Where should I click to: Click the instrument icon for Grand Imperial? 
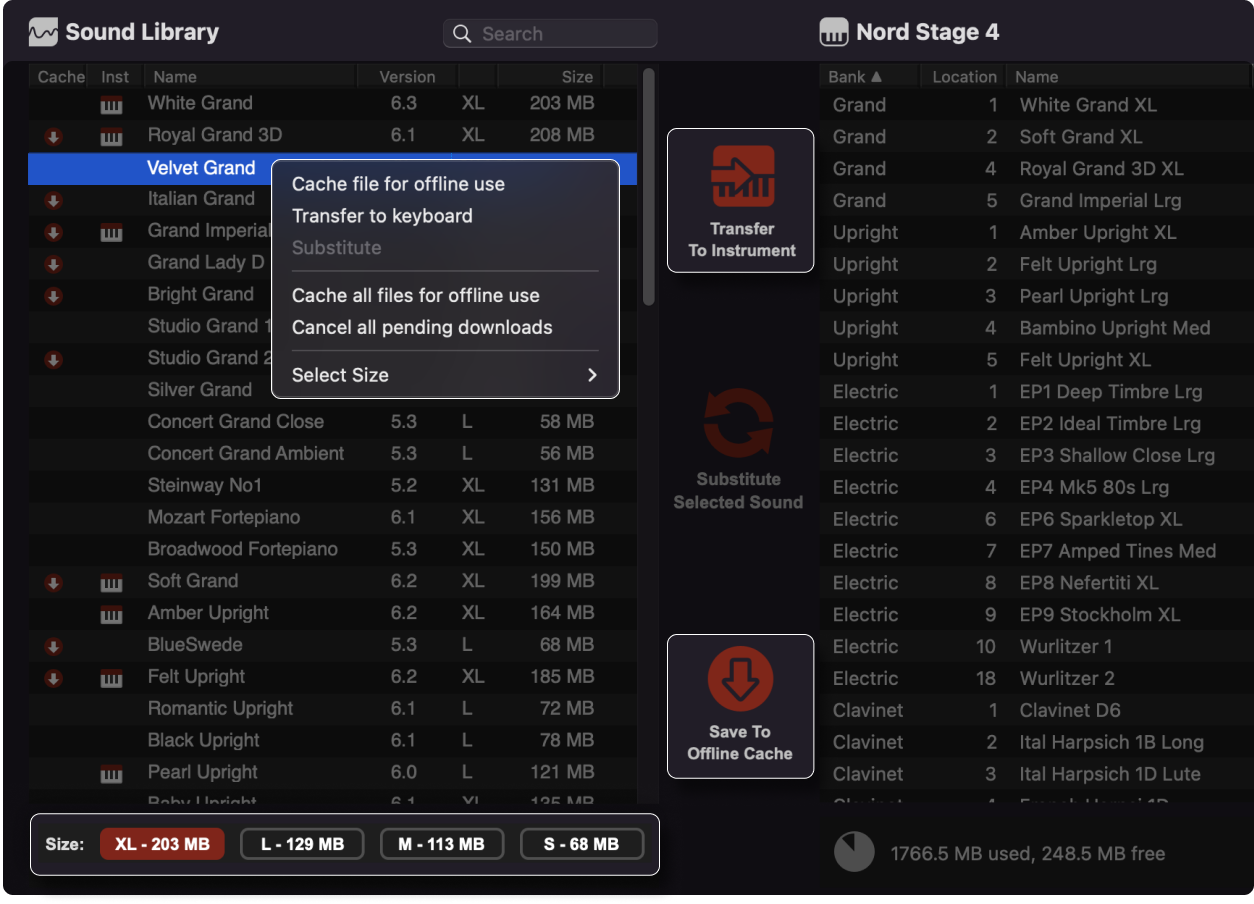(111, 233)
